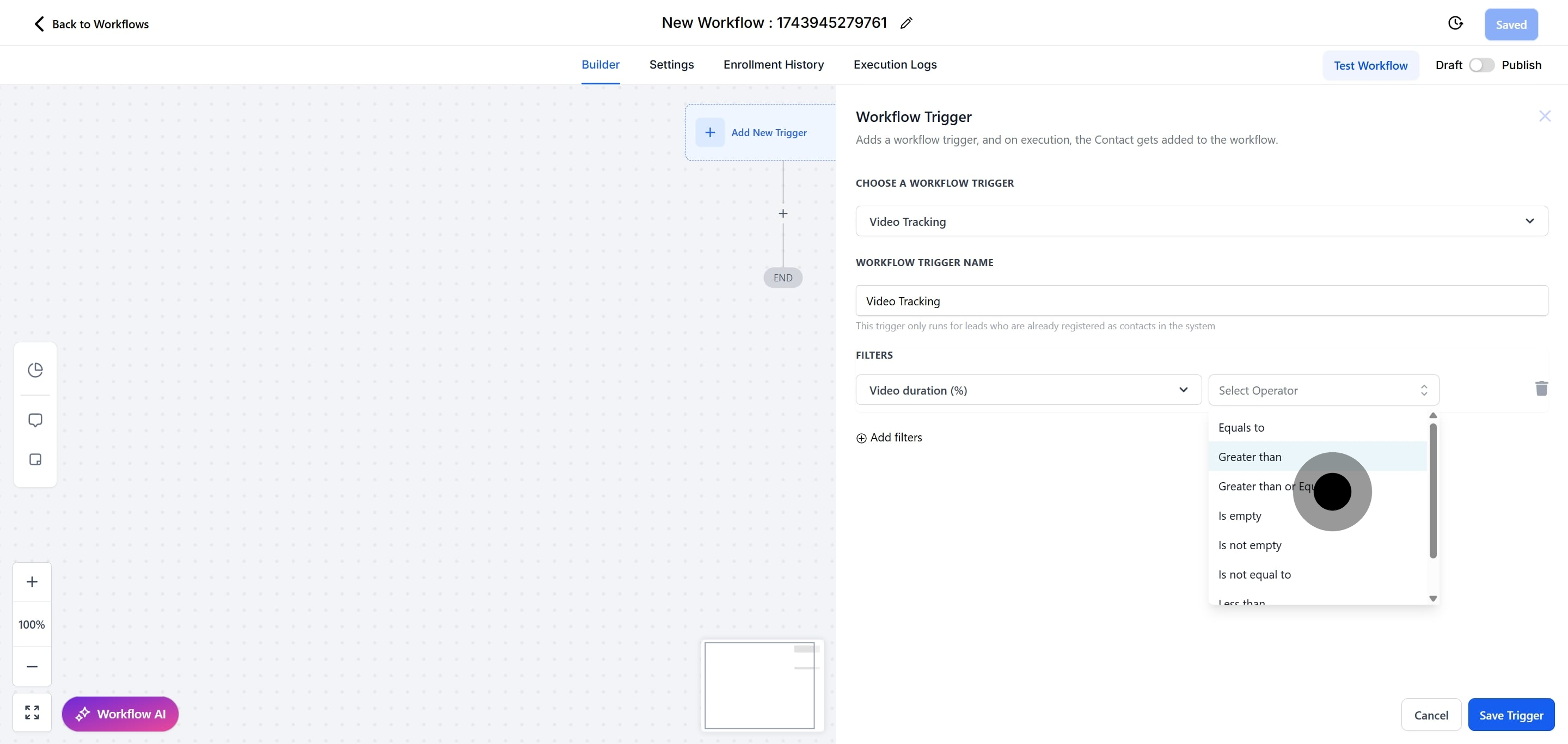Click the Saved button
The image size is (1568, 744).
pos(1511,24)
